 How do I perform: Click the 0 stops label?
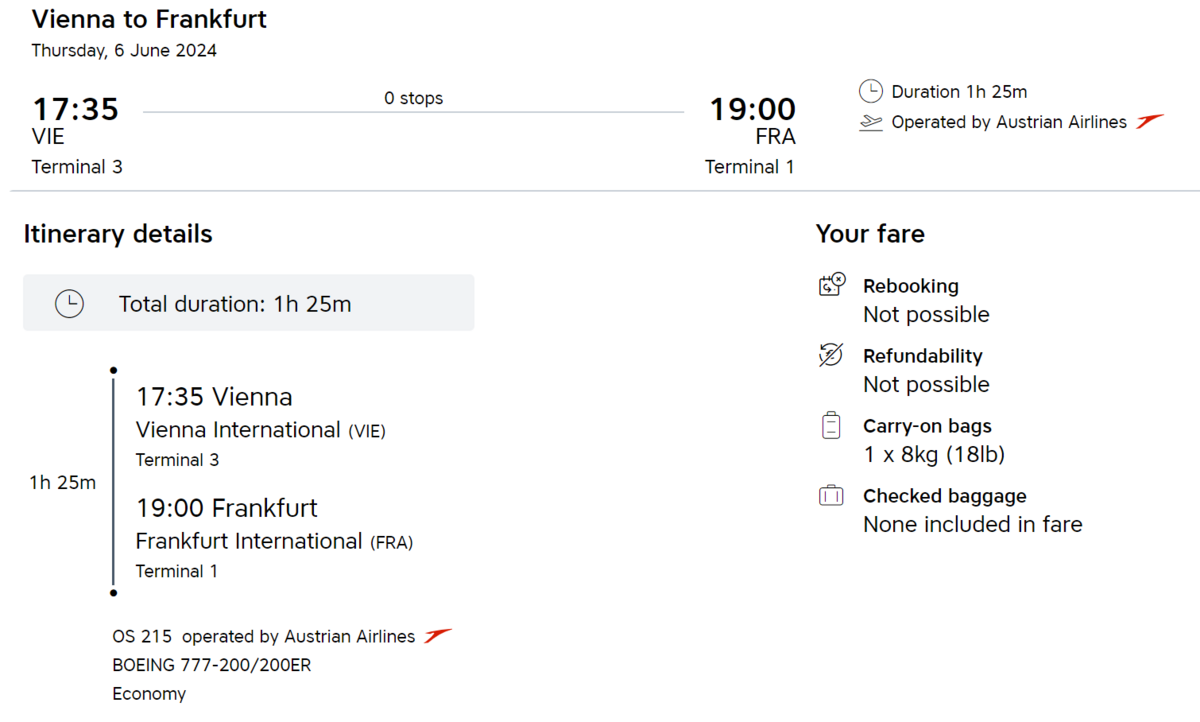pos(413,98)
